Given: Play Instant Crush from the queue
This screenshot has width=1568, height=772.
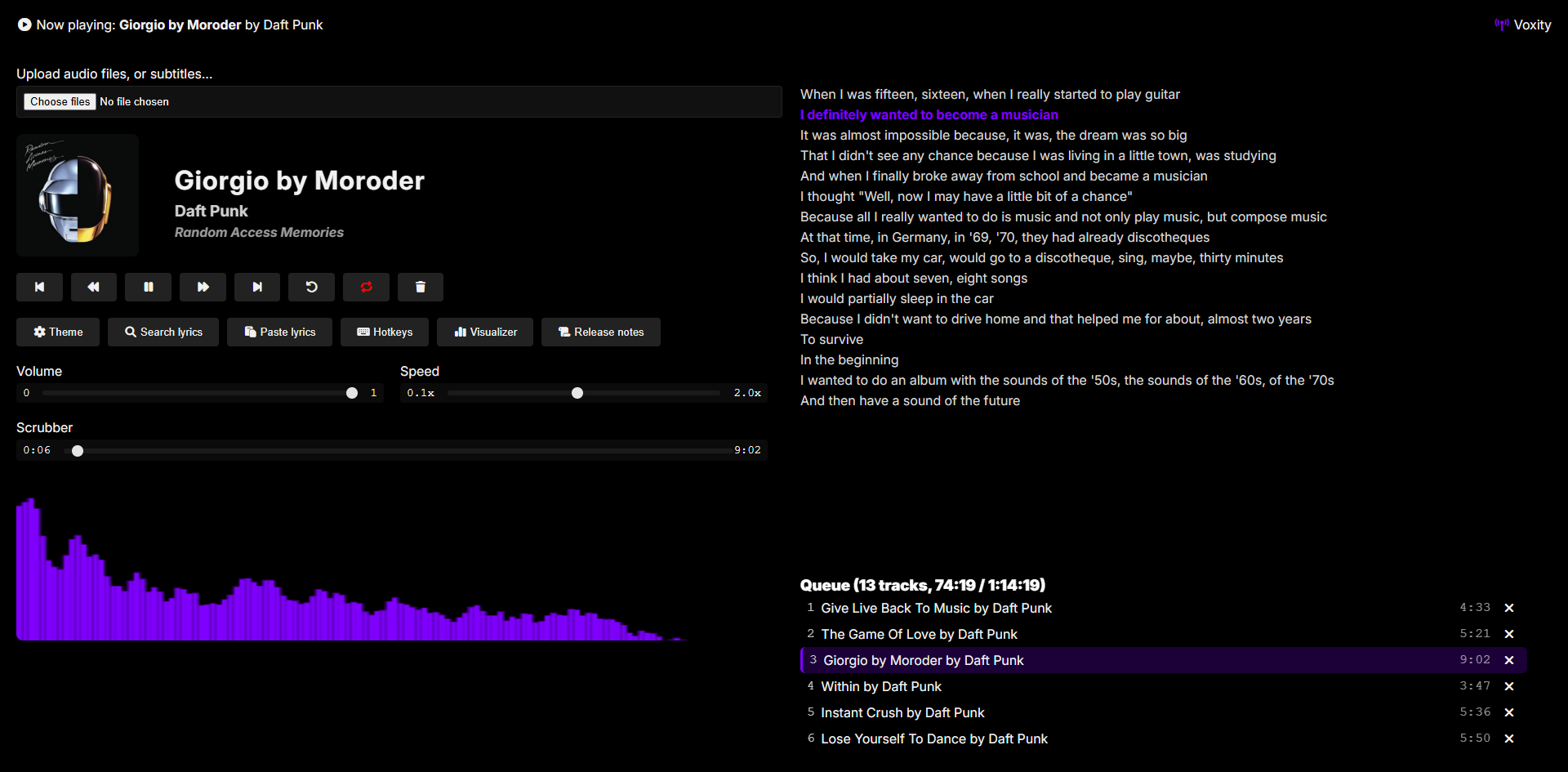Looking at the screenshot, I should coord(902,712).
